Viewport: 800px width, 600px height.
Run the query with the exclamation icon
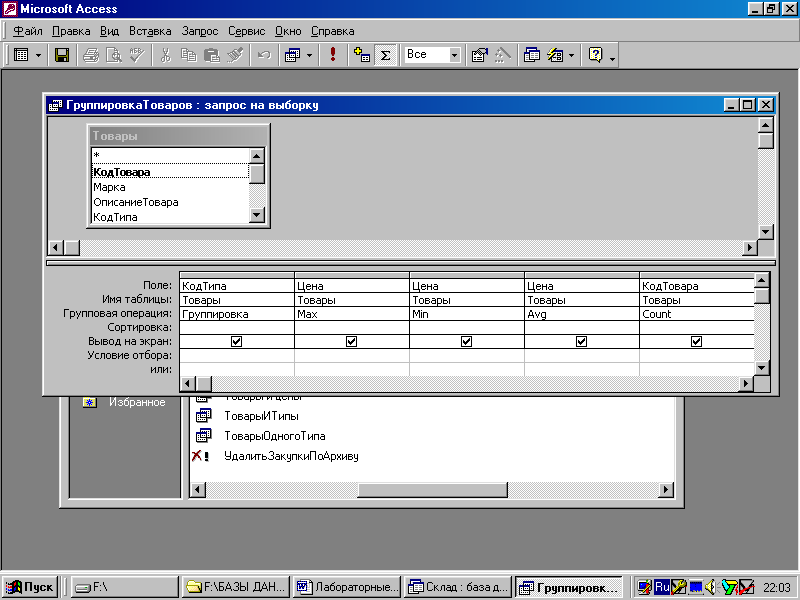(332, 55)
